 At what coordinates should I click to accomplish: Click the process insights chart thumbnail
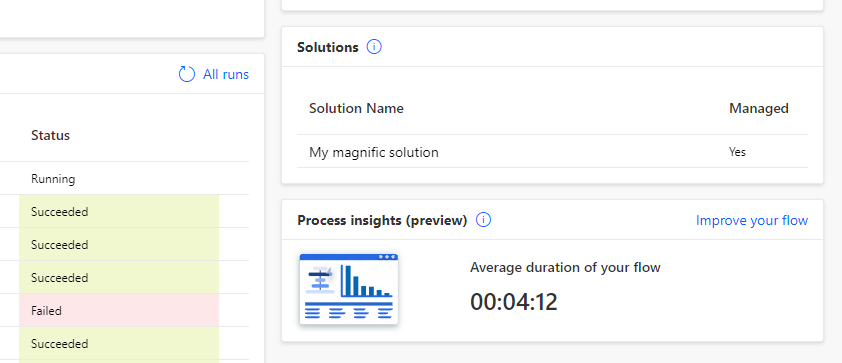coord(349,289)
